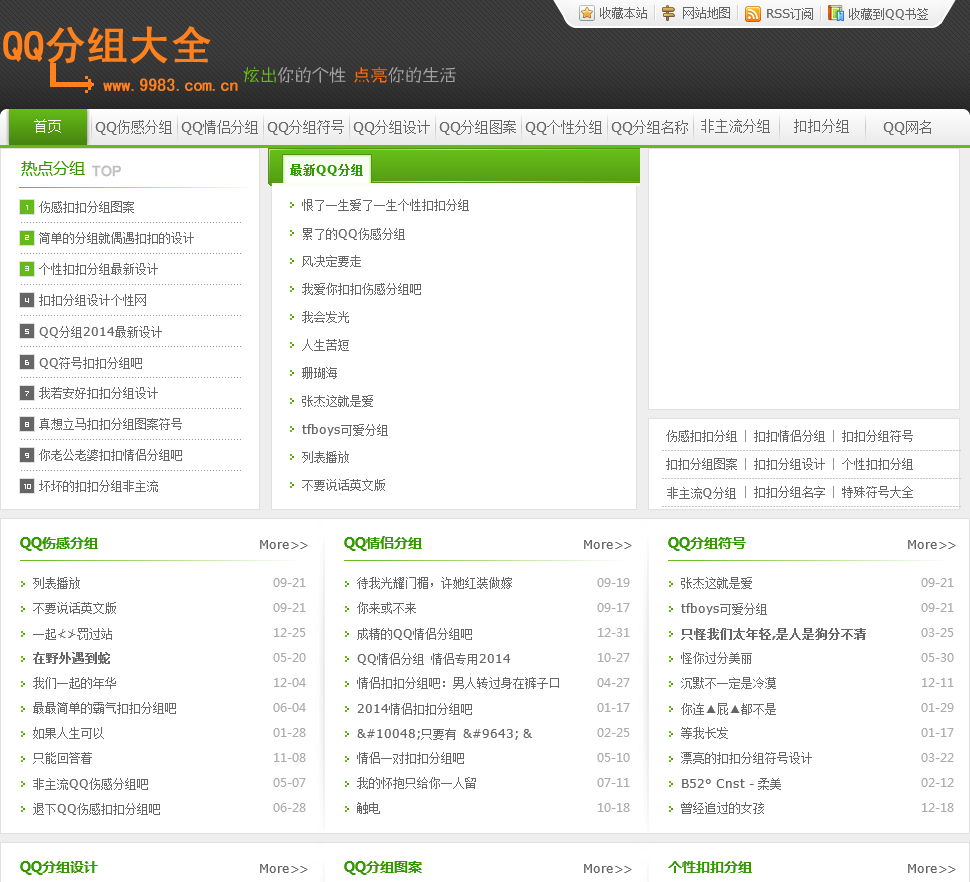Open bold entry 只怪我们太年轻,是人是狗分不清
The width and height of the screenshot is (970, 882).
click(x=773, y=634)
